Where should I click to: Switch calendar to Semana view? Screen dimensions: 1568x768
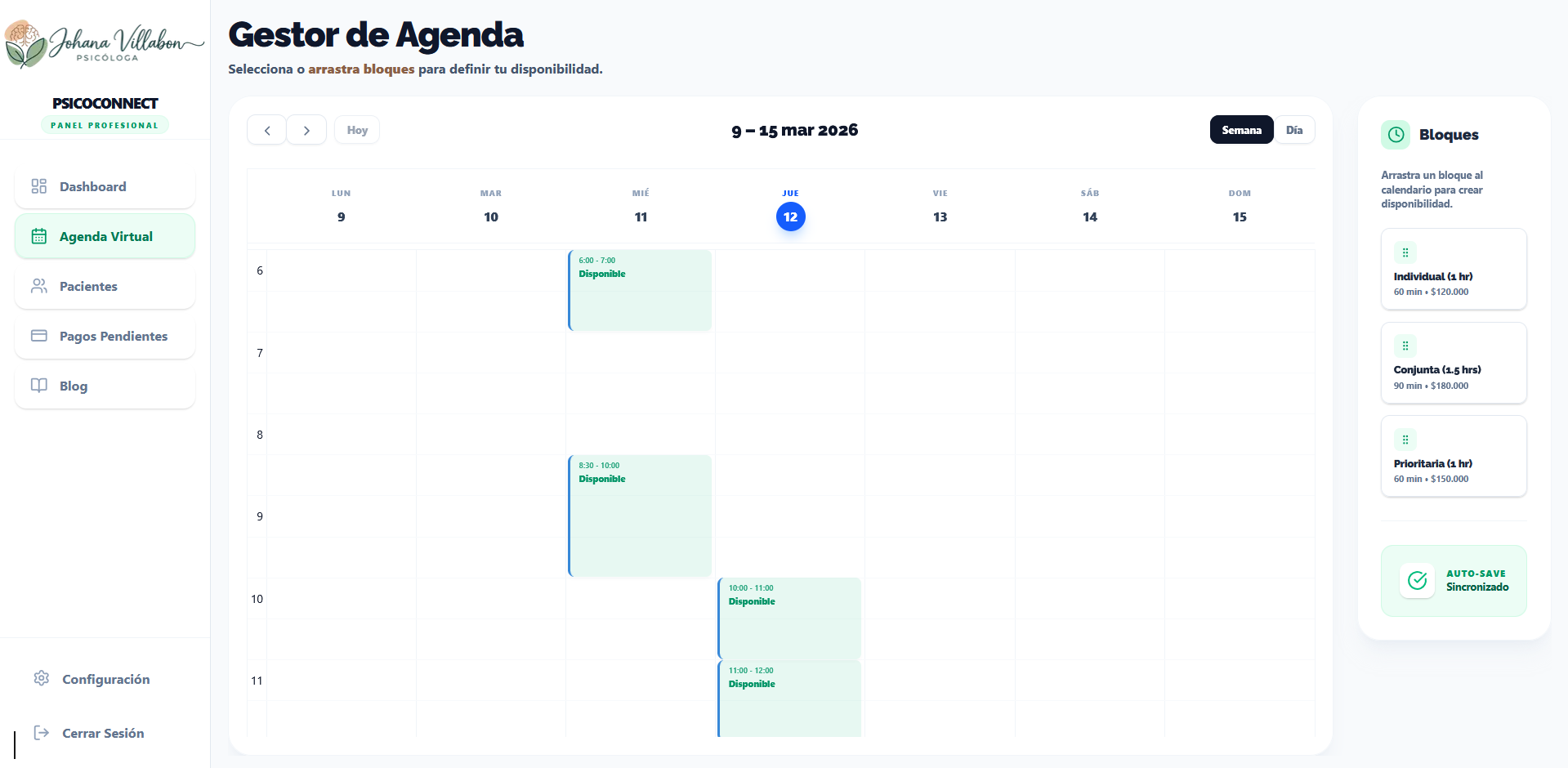[1241, 130]
